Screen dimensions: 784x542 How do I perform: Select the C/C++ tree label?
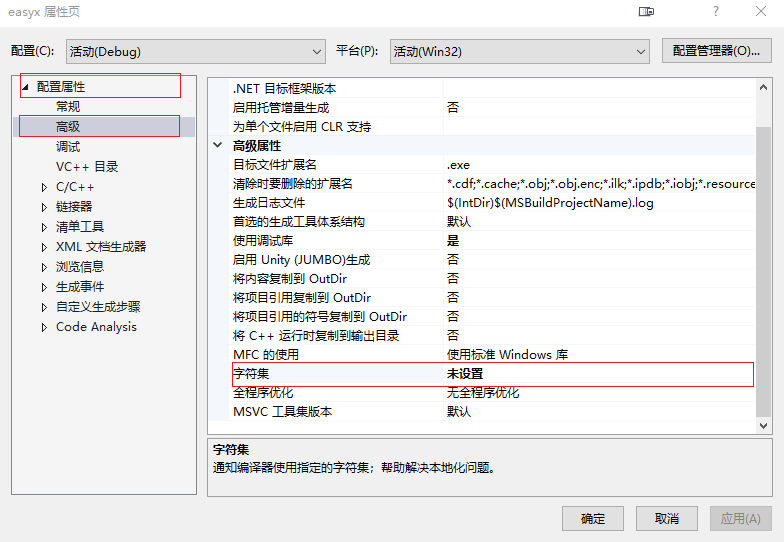click(75, 186)
